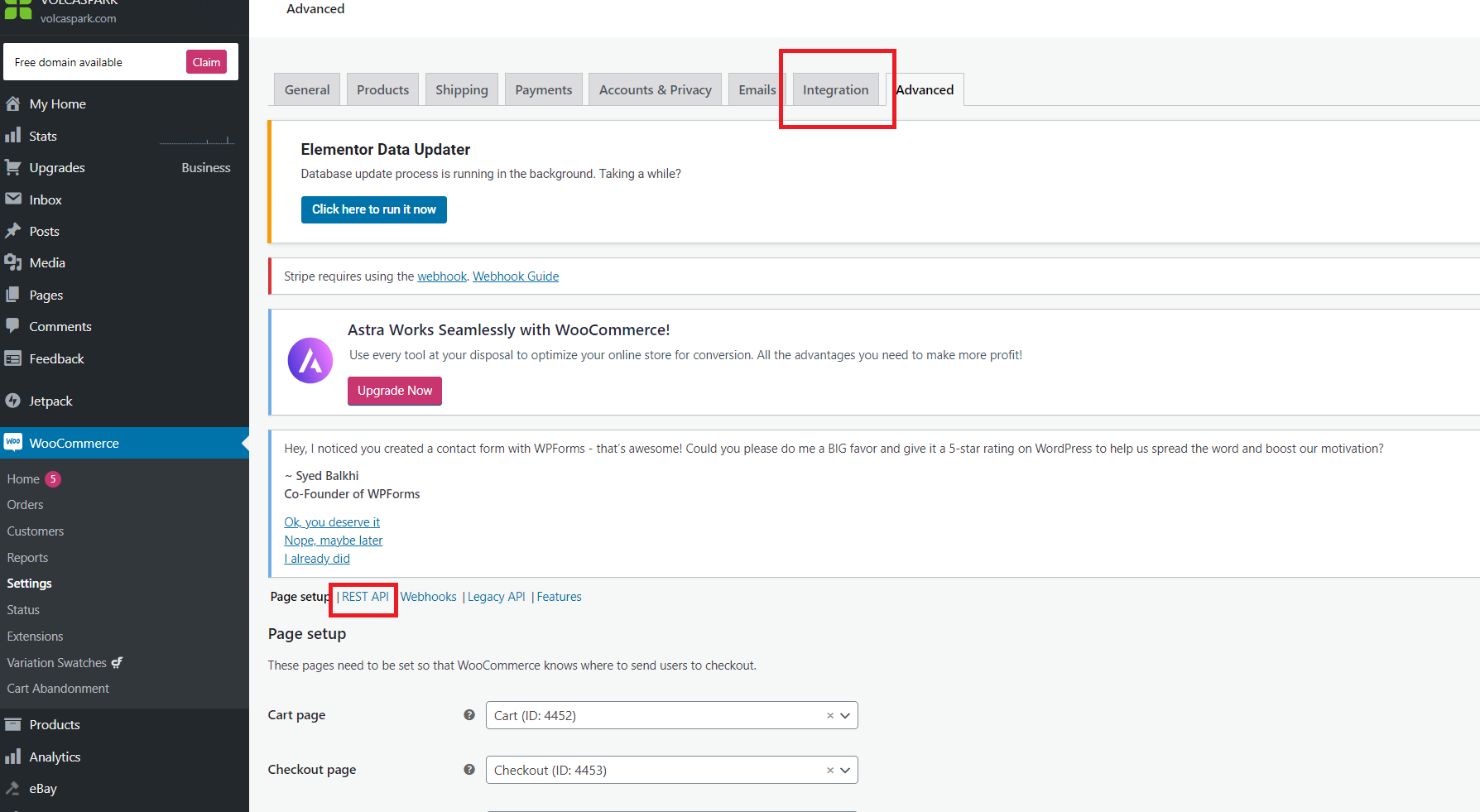
Task: Click 'Click here to run it now' button
Action: pos(374,209)
